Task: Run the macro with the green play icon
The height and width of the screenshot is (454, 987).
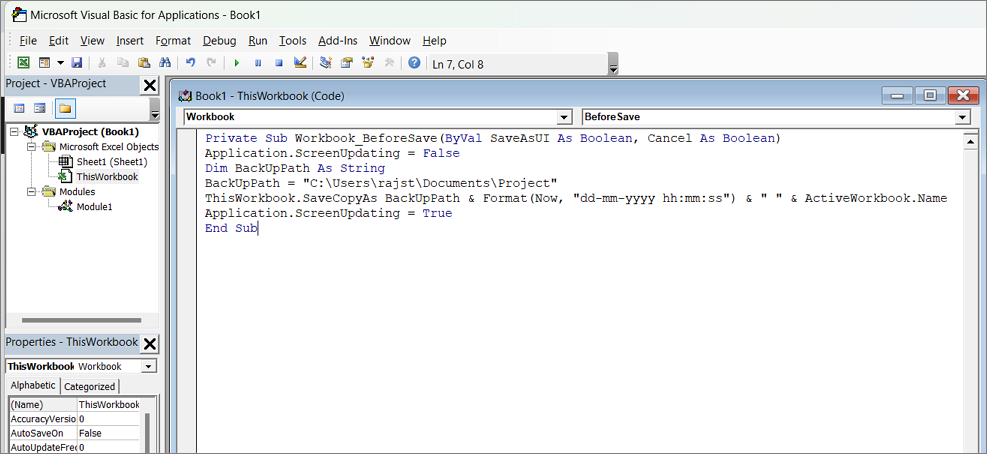Action: click(237, 63)
